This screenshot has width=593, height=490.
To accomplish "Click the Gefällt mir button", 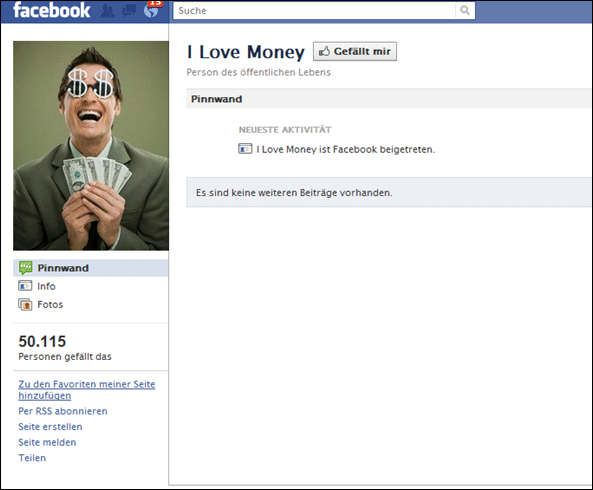I will pos(355,51).
